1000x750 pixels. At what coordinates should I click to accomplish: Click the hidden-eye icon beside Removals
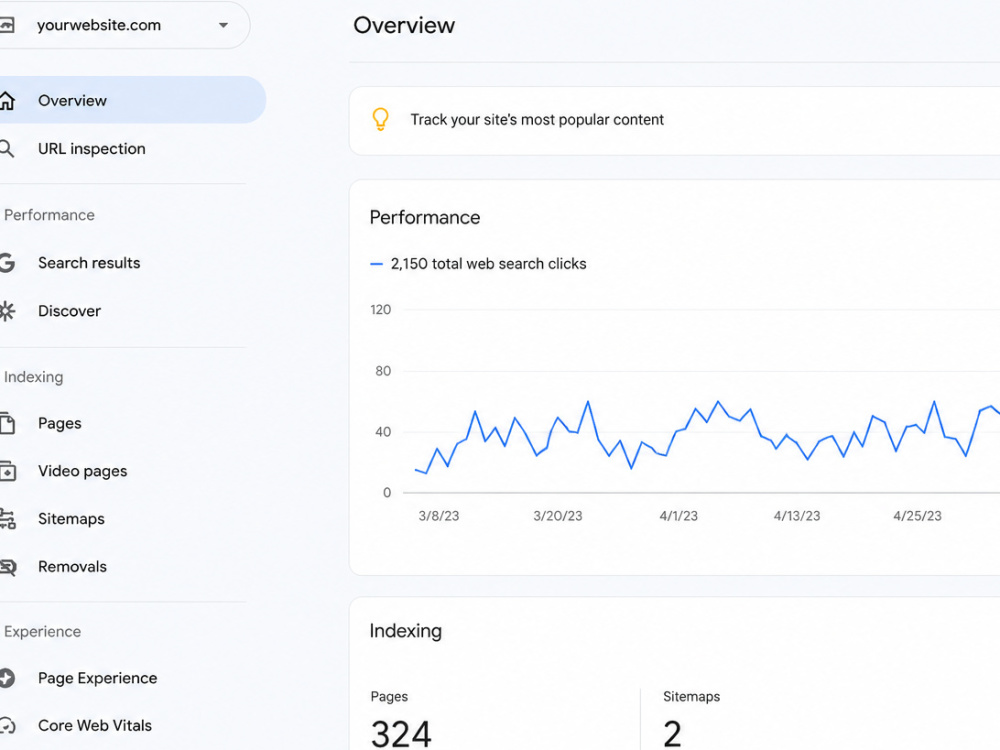click(8, 566)
